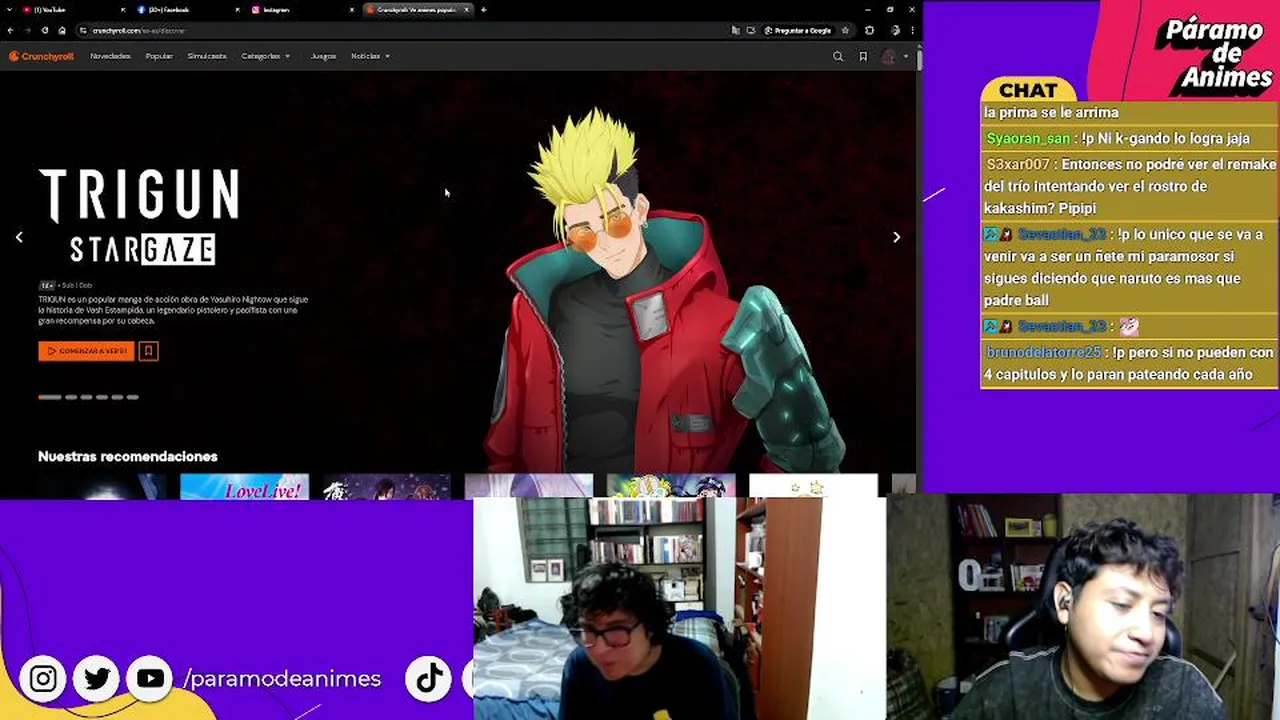Image resolution: width=1280 pixels, height=720 pixels.
Task: Open the Juegos menu item
Action: point(323,56)
